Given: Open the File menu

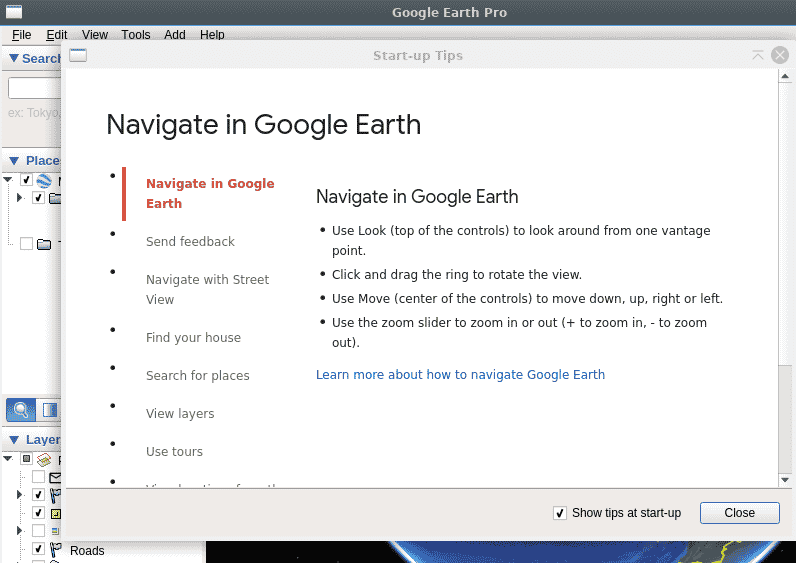Looking at the screenshot, I should (x=21, y=35).
